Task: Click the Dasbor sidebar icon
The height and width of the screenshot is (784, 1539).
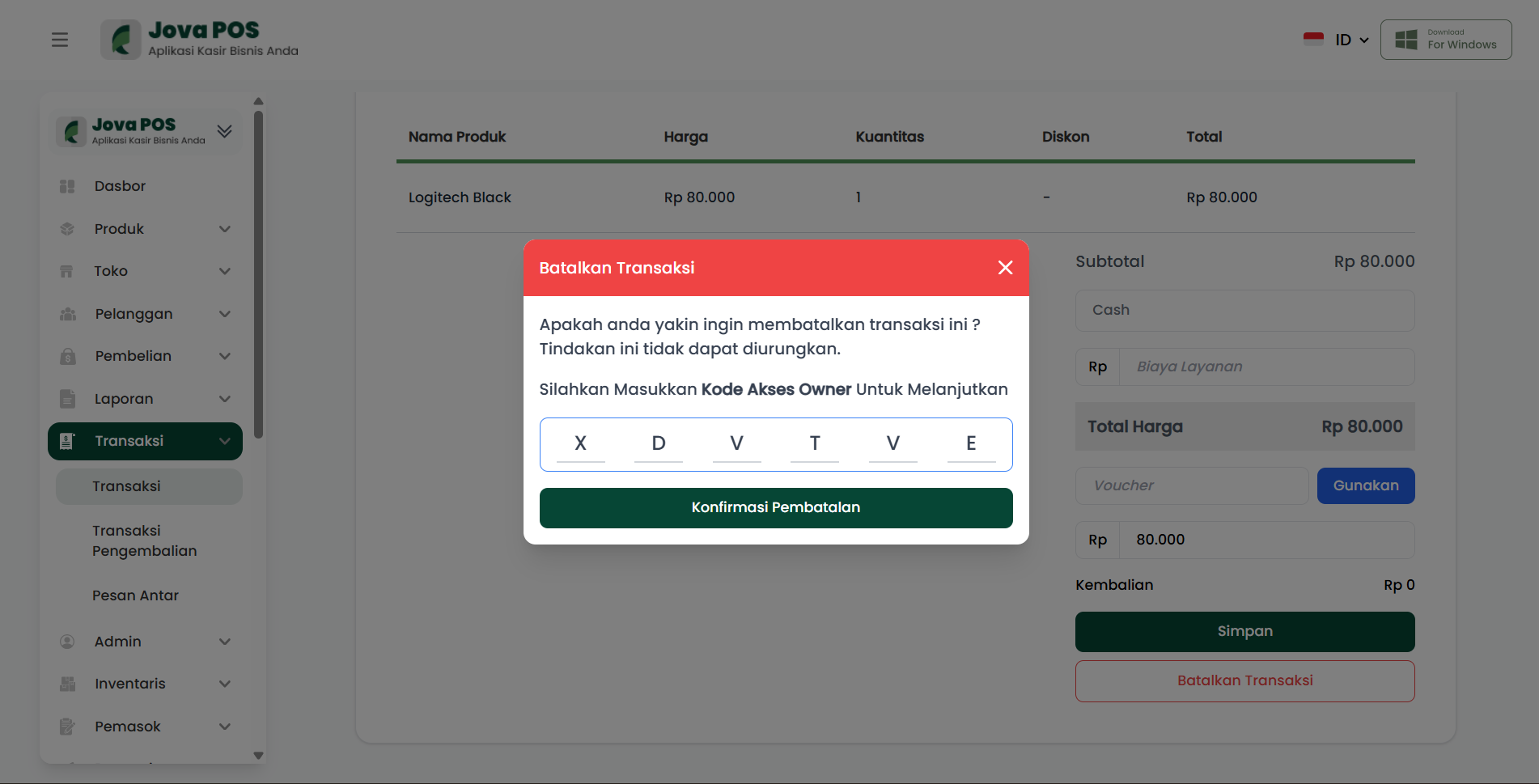Action: point(67,186)
